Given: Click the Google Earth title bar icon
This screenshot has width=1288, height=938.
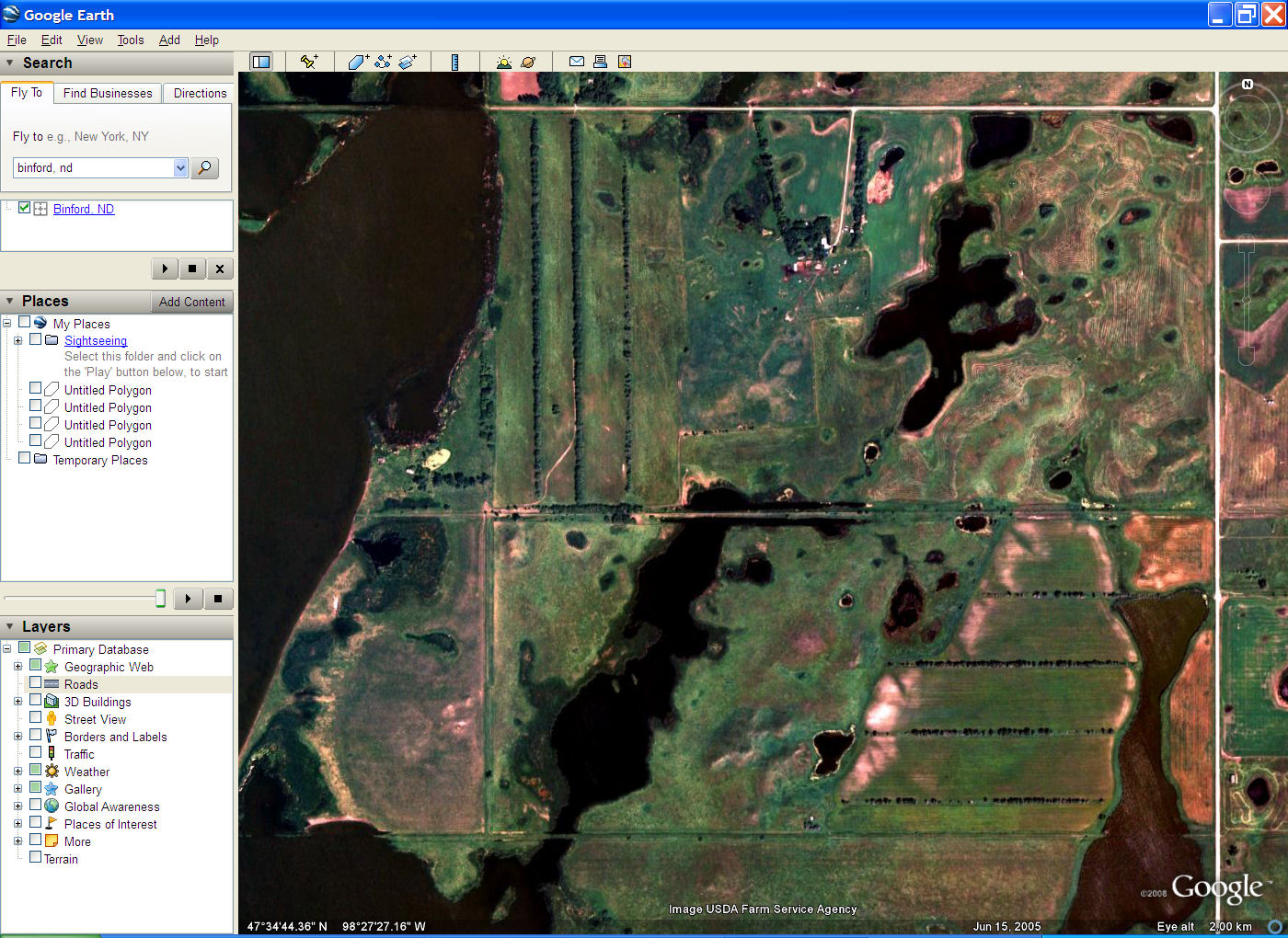Looking at the screenshot, I should click(x=11, y=14).
